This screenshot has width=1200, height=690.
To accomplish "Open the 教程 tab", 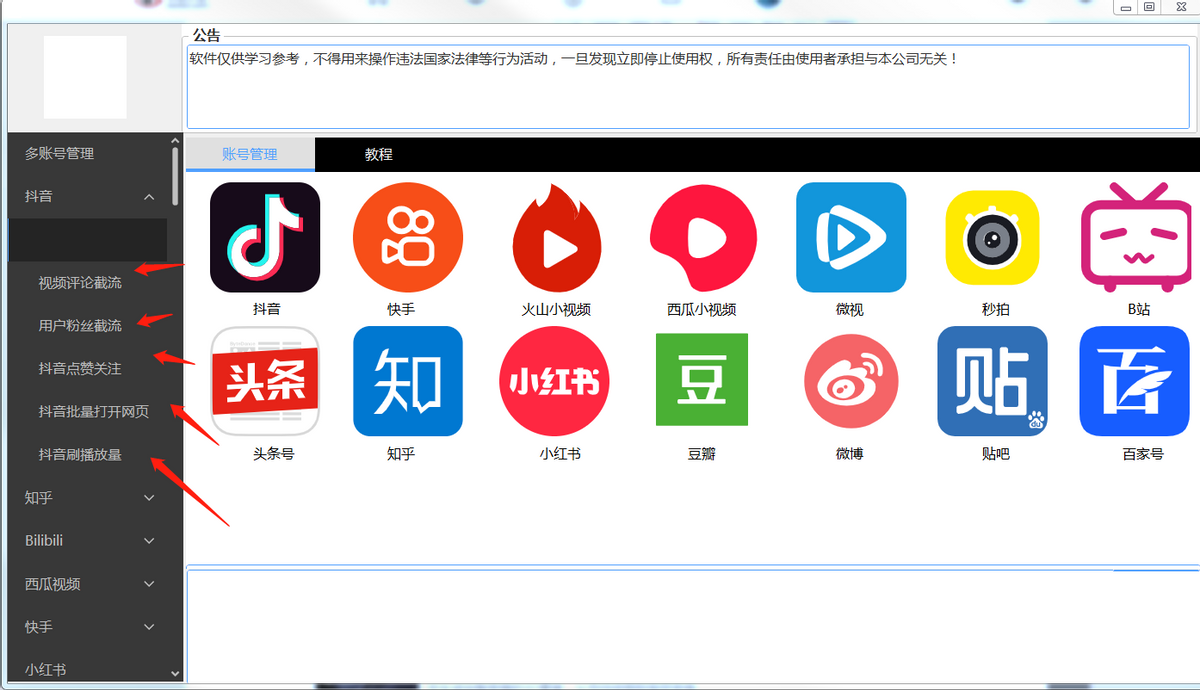I will coord(379,154).
